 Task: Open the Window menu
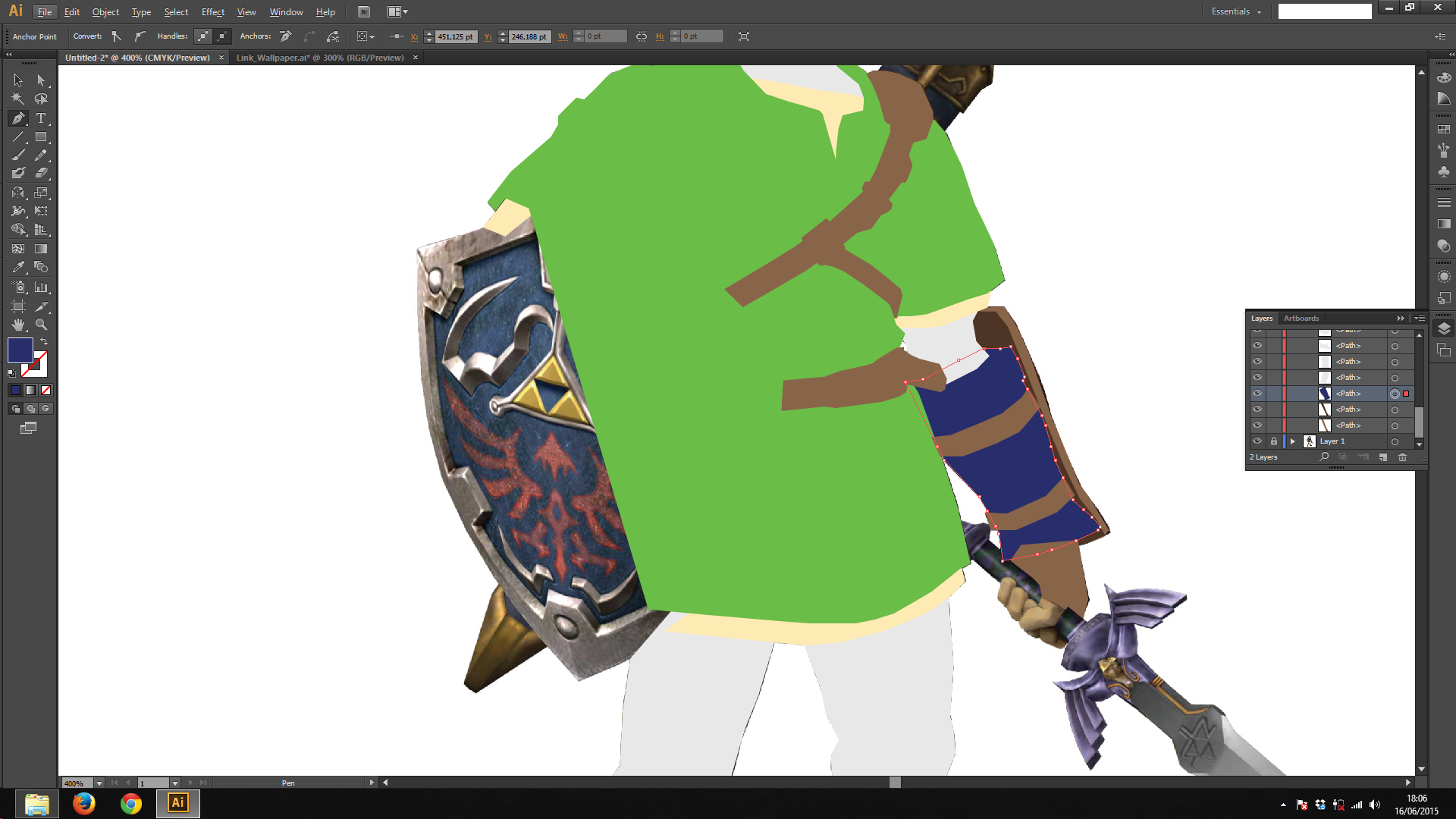coord(286,11)
